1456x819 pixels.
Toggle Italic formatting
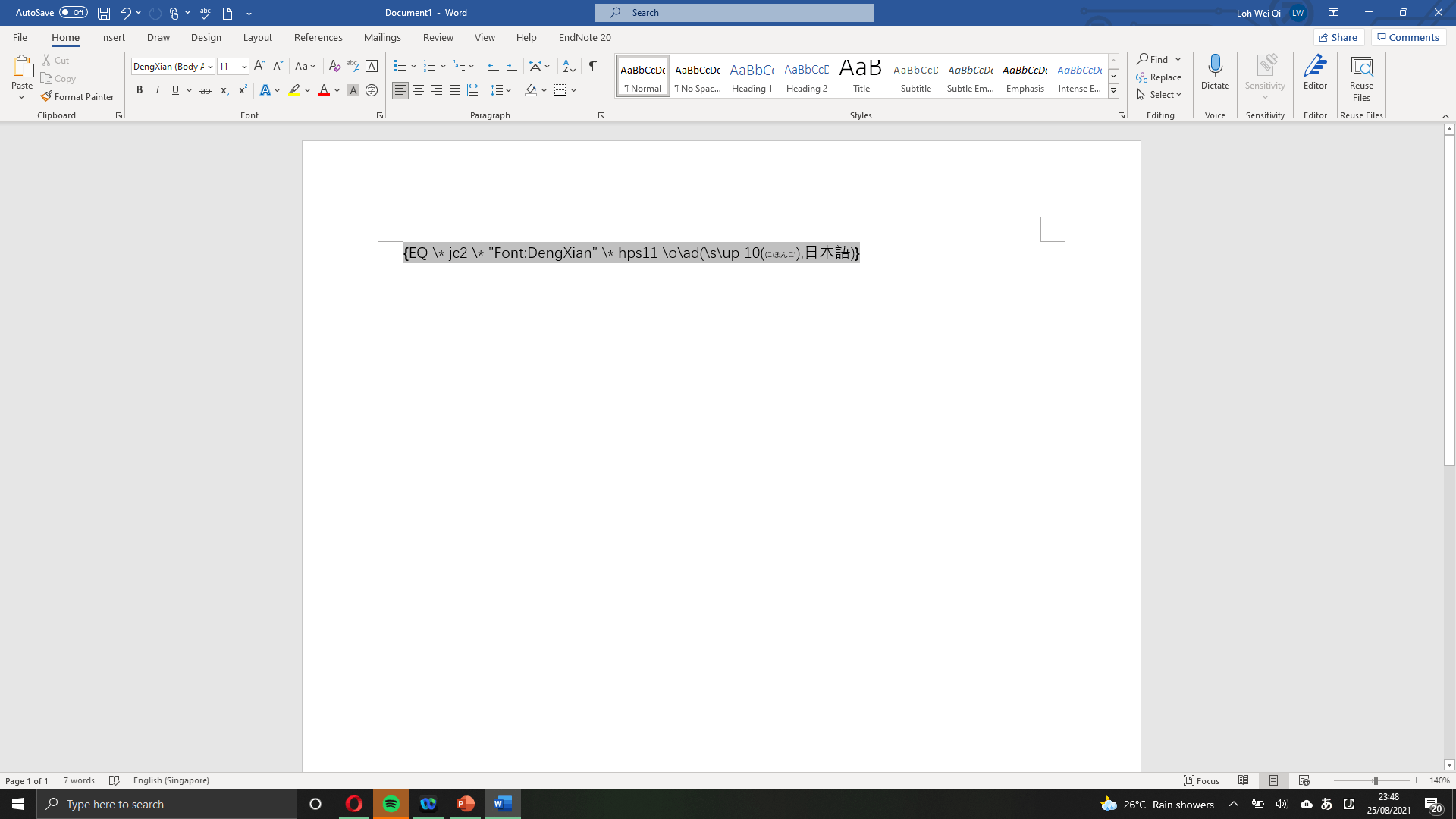pos(158,90)
